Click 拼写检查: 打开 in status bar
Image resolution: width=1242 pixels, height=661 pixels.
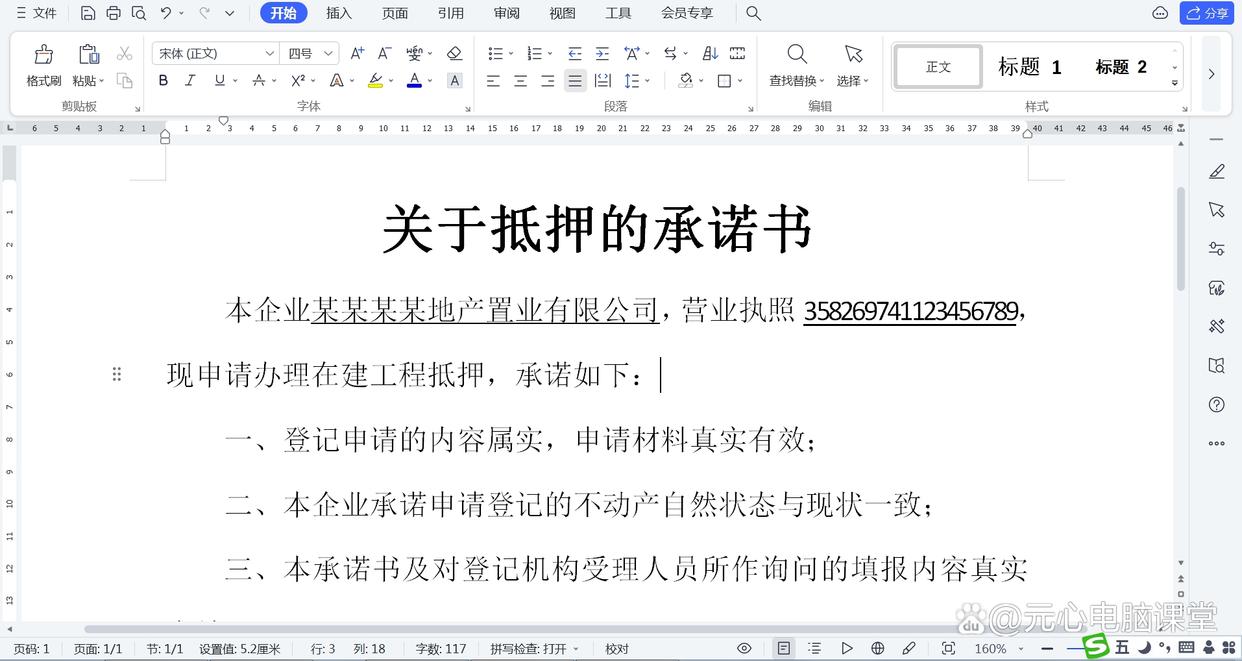[535, 649]
